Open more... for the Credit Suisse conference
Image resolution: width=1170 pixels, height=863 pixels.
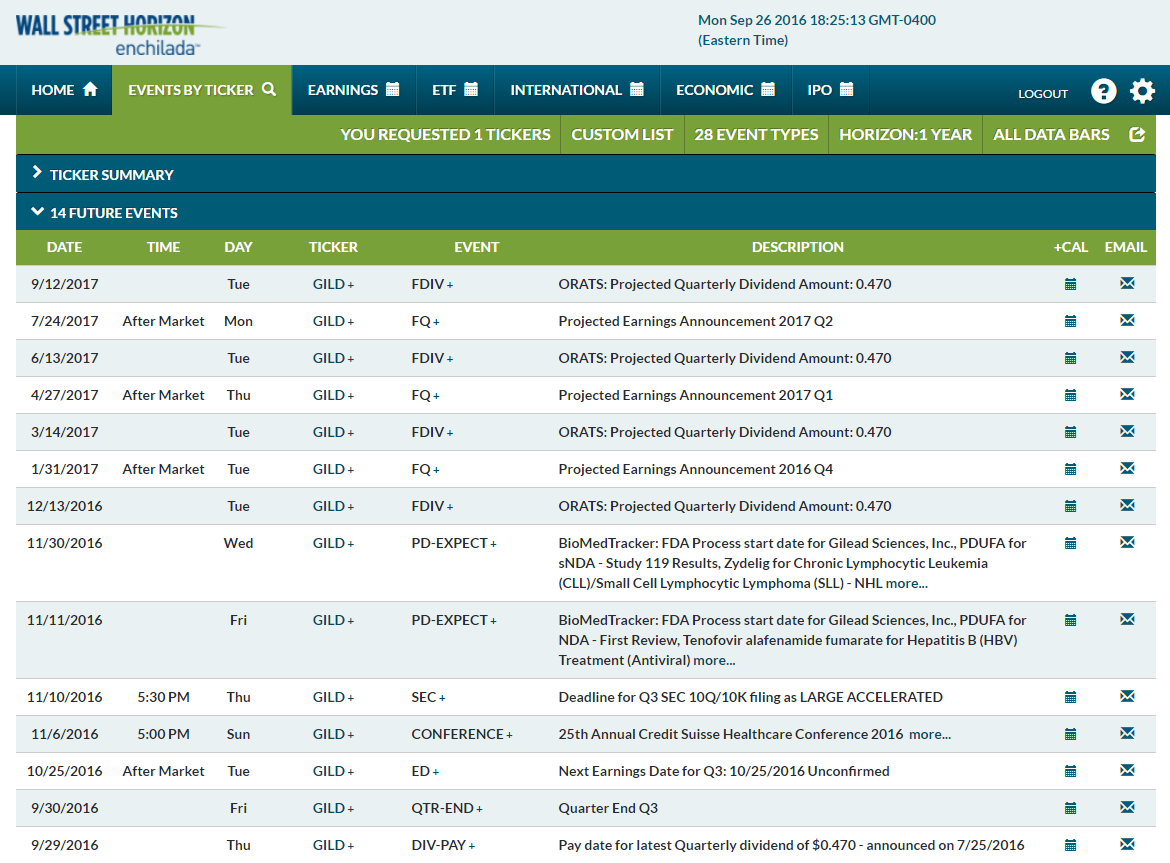pyautogui.click(x=929, y=734)
